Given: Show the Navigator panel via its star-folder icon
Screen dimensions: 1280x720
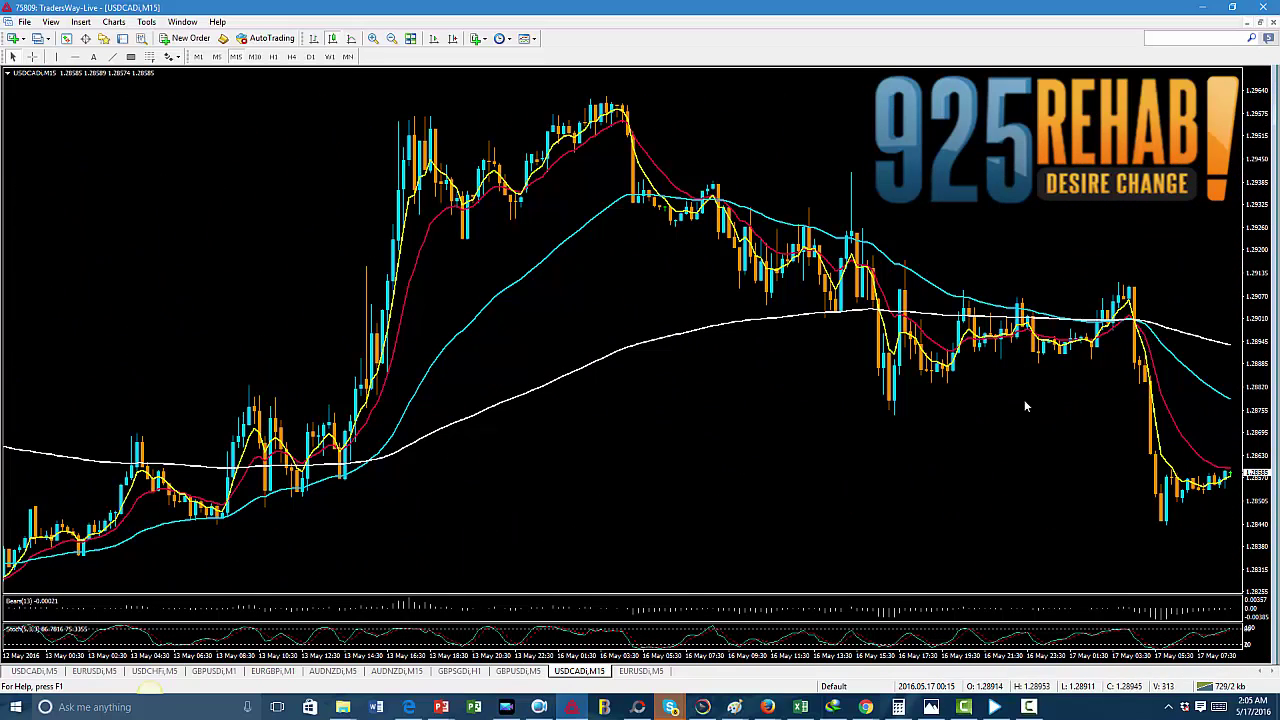Looking at the screenshot, I should pyautogui.click(x=104, y=39).
